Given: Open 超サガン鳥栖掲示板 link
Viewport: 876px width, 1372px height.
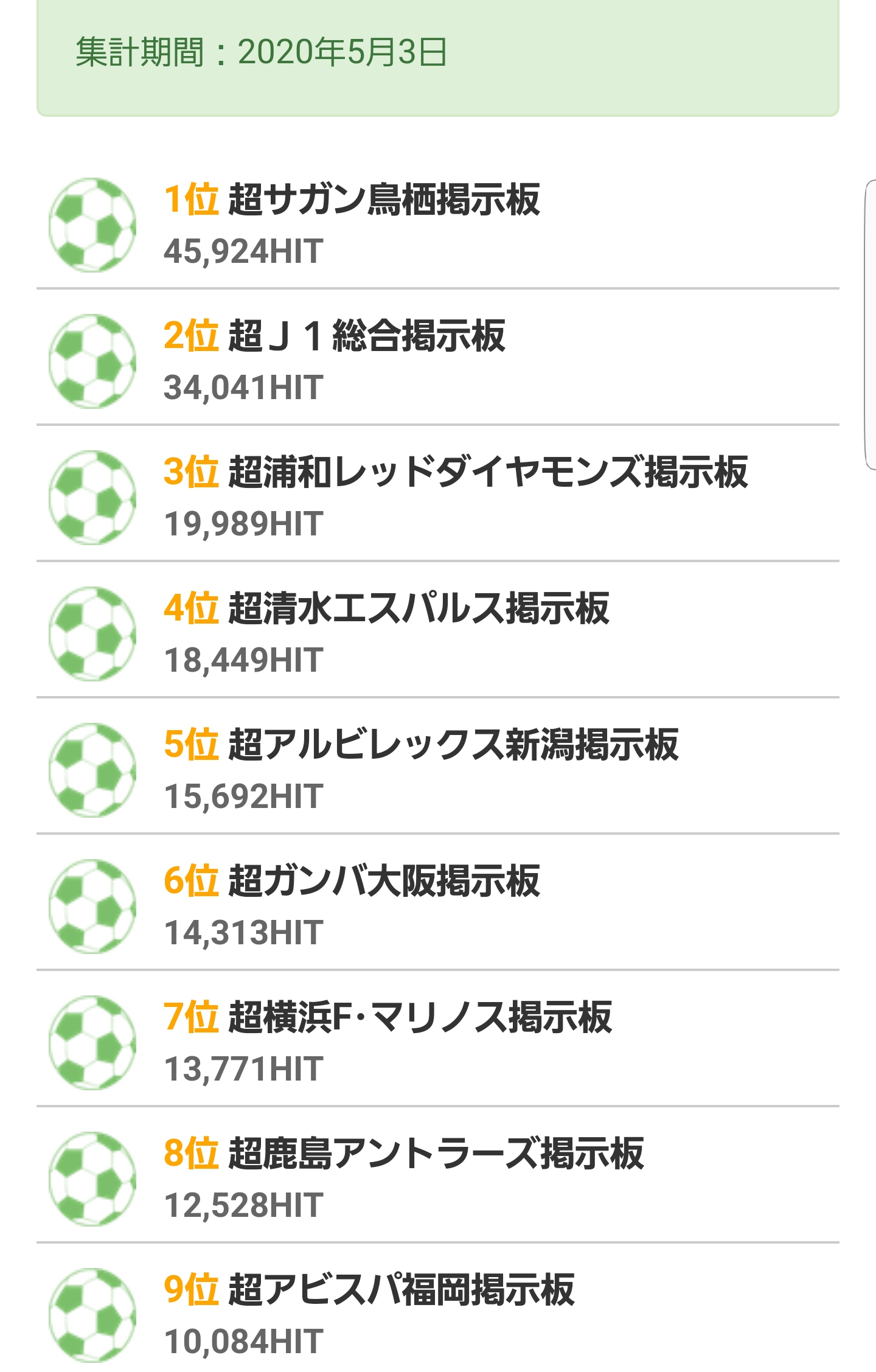Looking at the screenshot, I should (384, 200).
